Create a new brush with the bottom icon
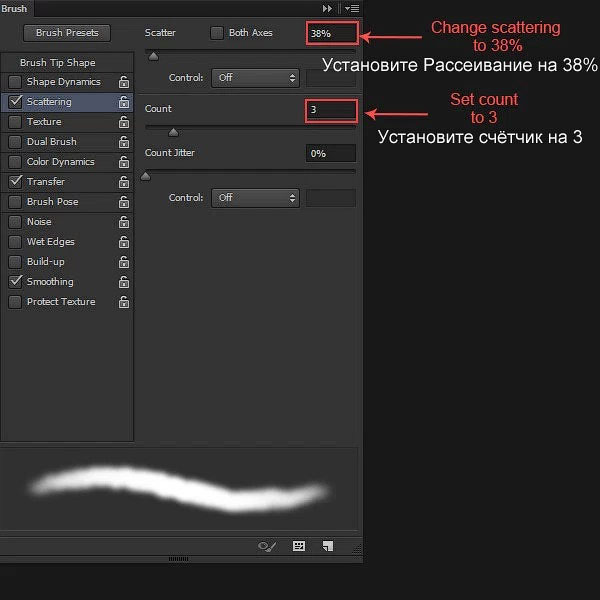 328,546
